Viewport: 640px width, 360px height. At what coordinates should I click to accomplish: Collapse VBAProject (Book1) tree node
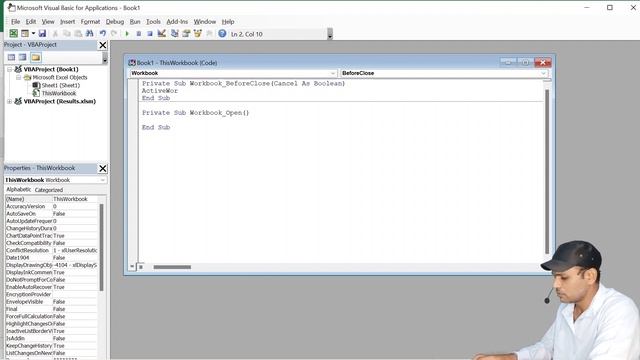click(9, 69)
